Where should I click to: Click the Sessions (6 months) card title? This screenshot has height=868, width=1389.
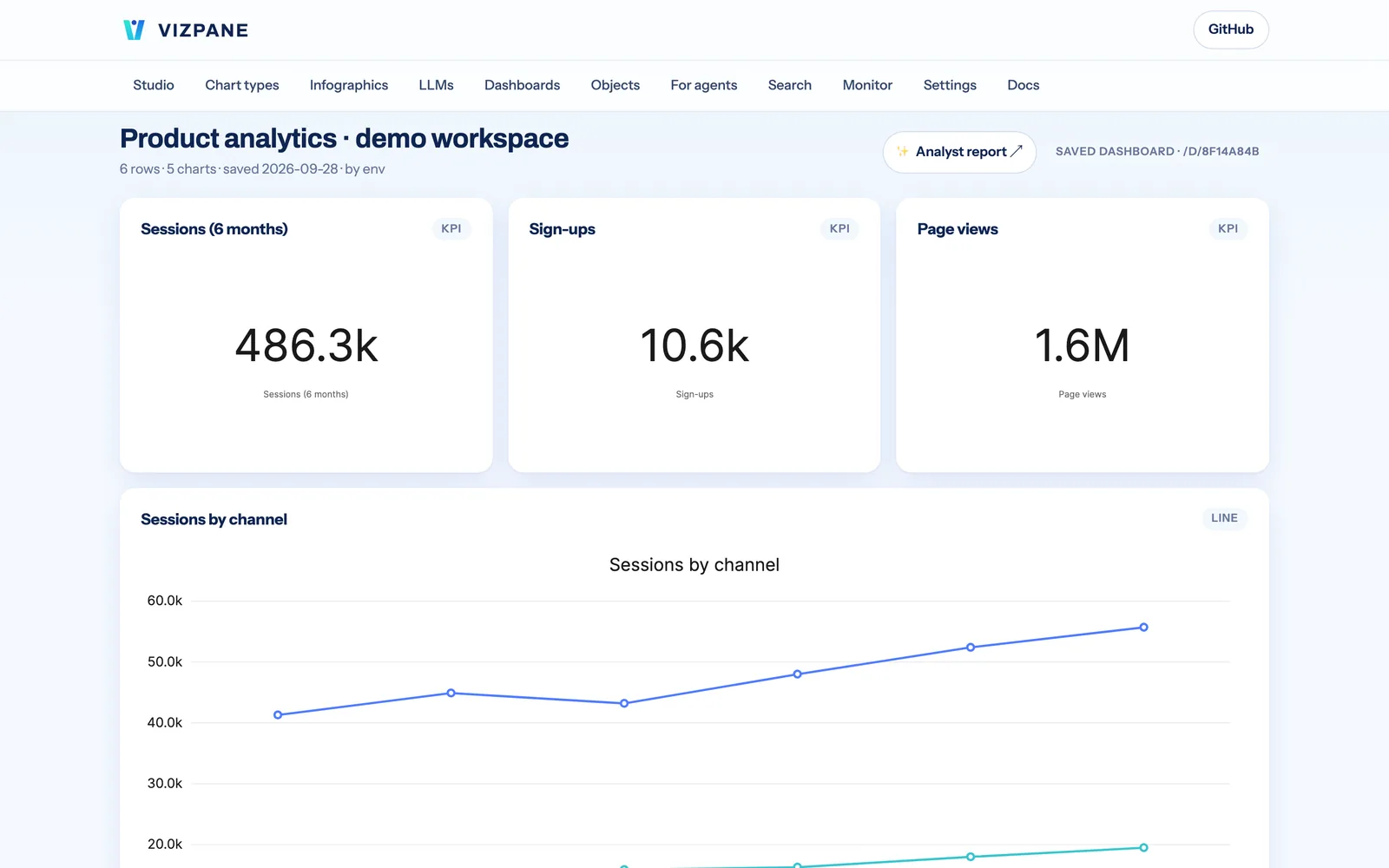click(x=214, y=229)
